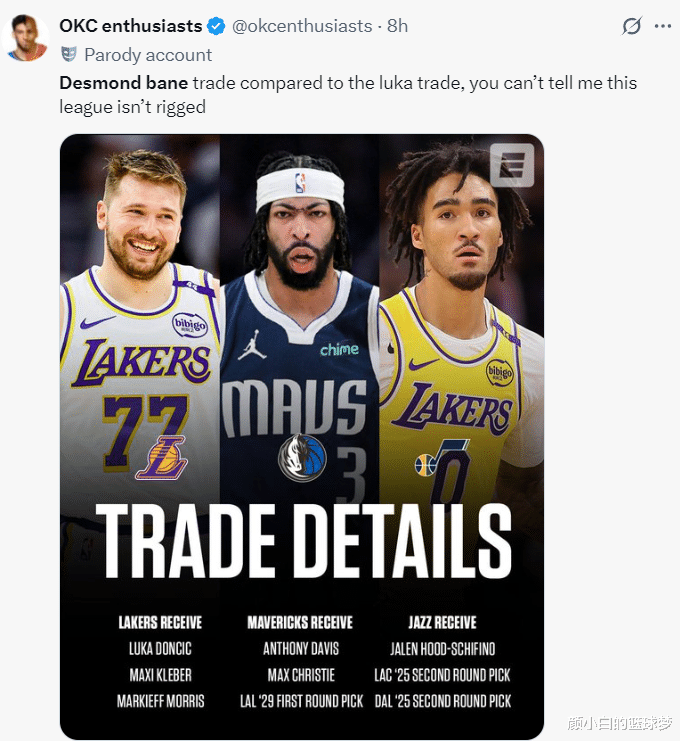
Task: Click the parody account mask icon
Action: pyautogui.click(x=69, y=55)
